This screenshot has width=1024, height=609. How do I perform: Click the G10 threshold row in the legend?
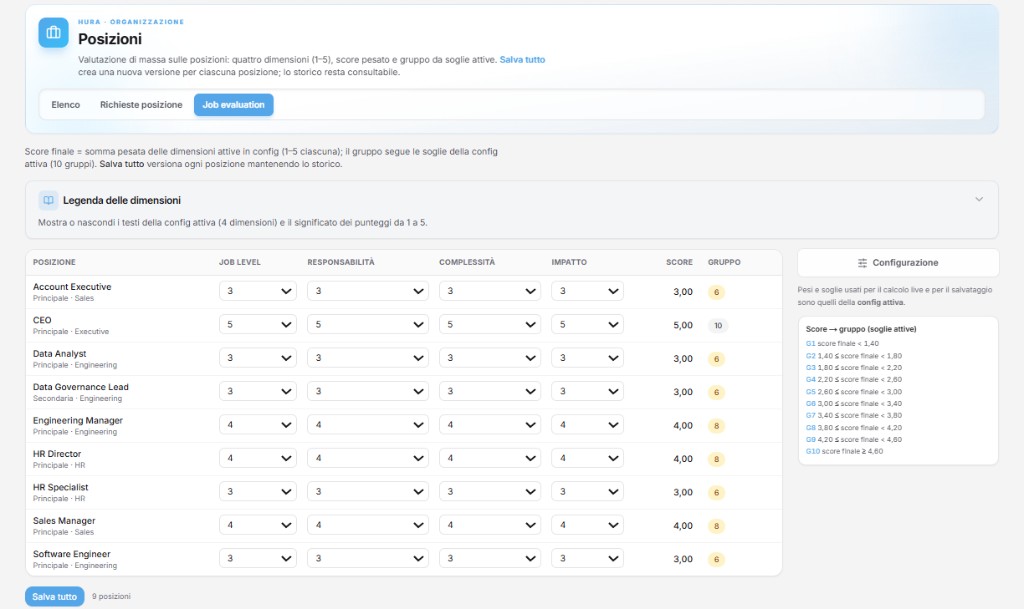844,451
